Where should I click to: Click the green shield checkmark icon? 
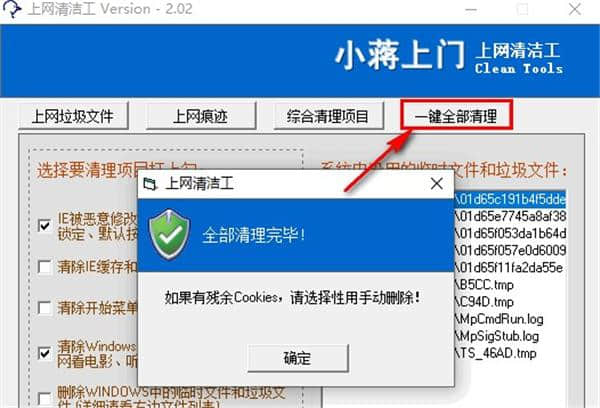point(170,234)
